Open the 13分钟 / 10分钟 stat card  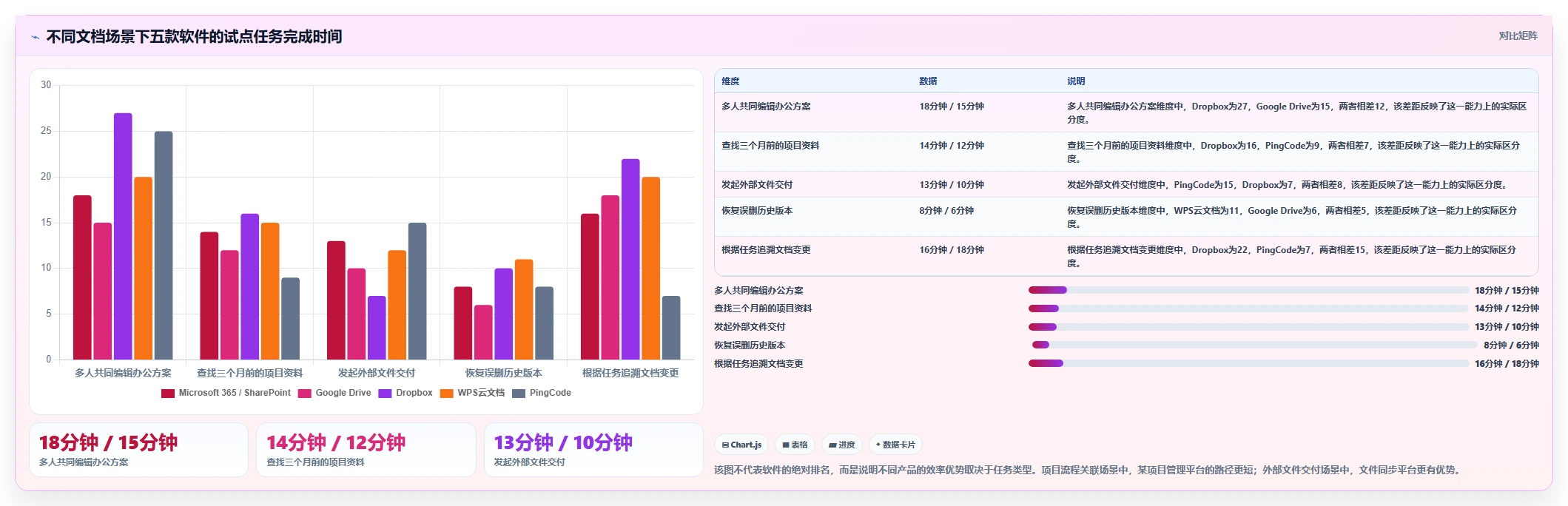coord(593,450)
